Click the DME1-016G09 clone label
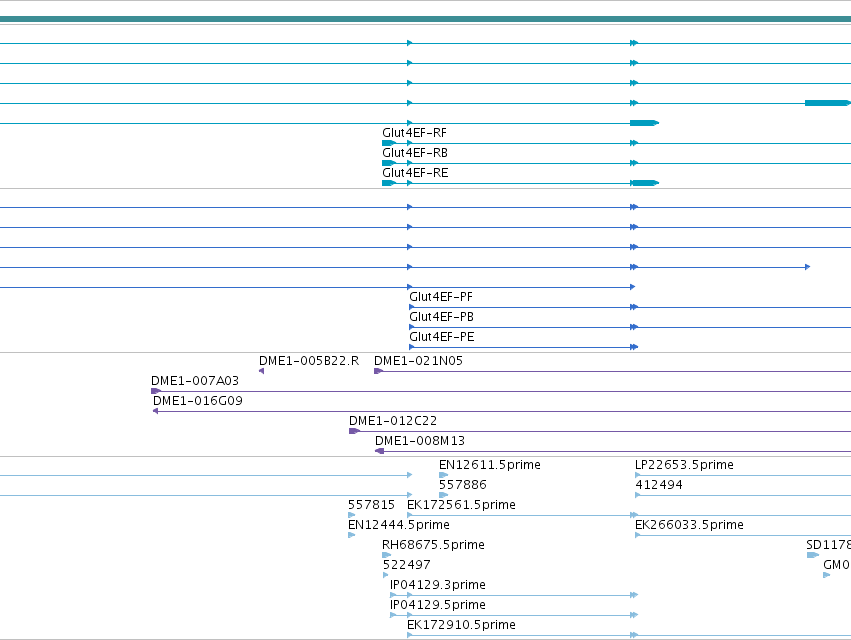This screenshot has height=640, width=851. (198, 401)
